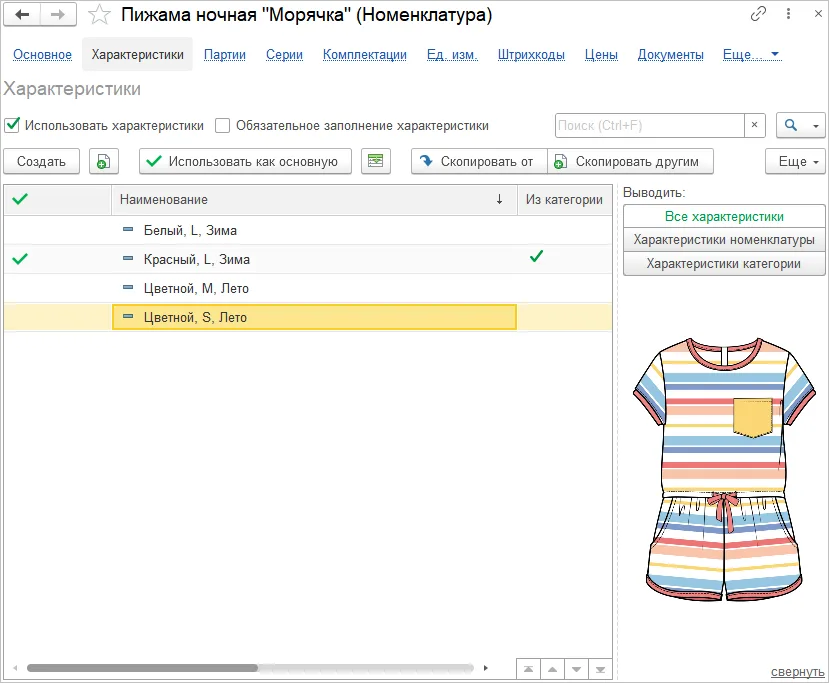Viewport: 829px width, 683px height.
Task: Click the Создать button
Action: coord(41,161)
